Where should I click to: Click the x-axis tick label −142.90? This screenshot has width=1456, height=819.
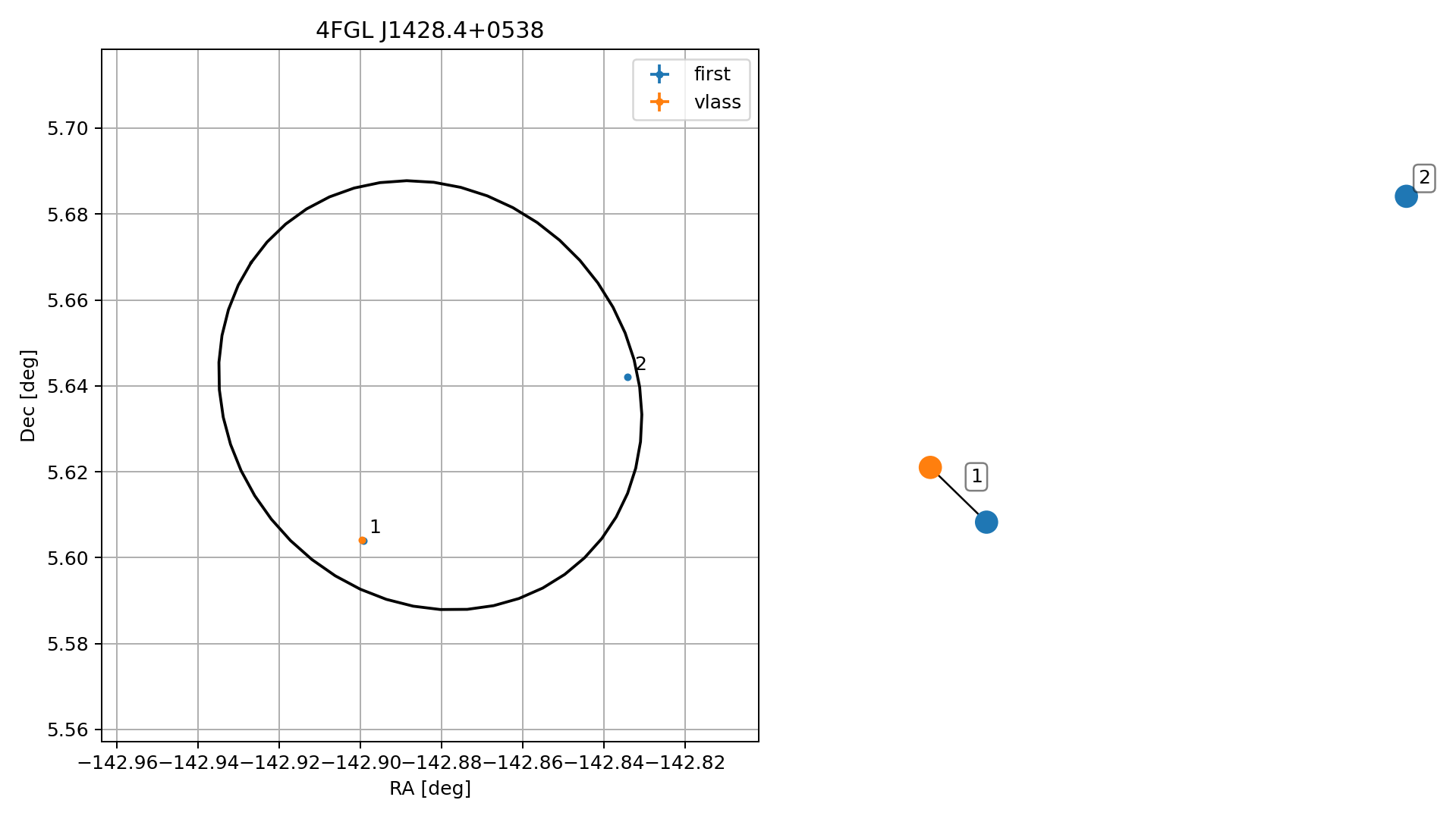tap(360, 762)
